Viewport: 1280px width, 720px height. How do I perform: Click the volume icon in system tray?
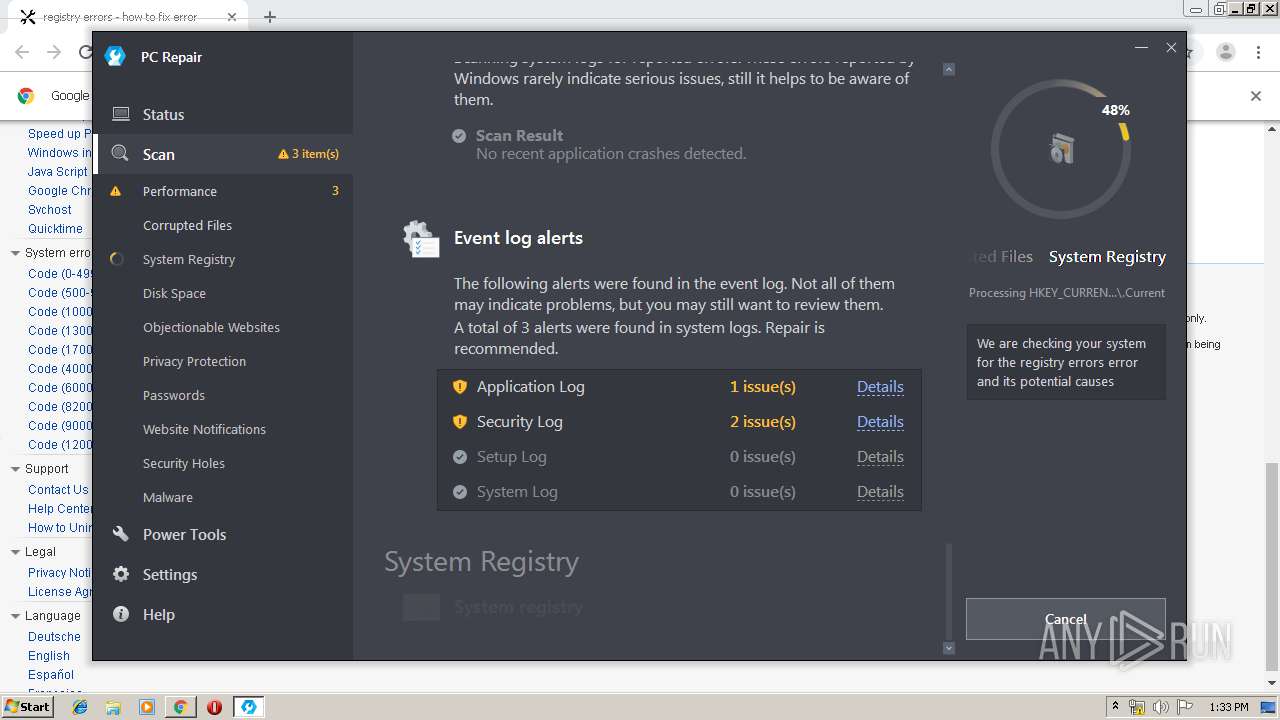coord(1161,707)
